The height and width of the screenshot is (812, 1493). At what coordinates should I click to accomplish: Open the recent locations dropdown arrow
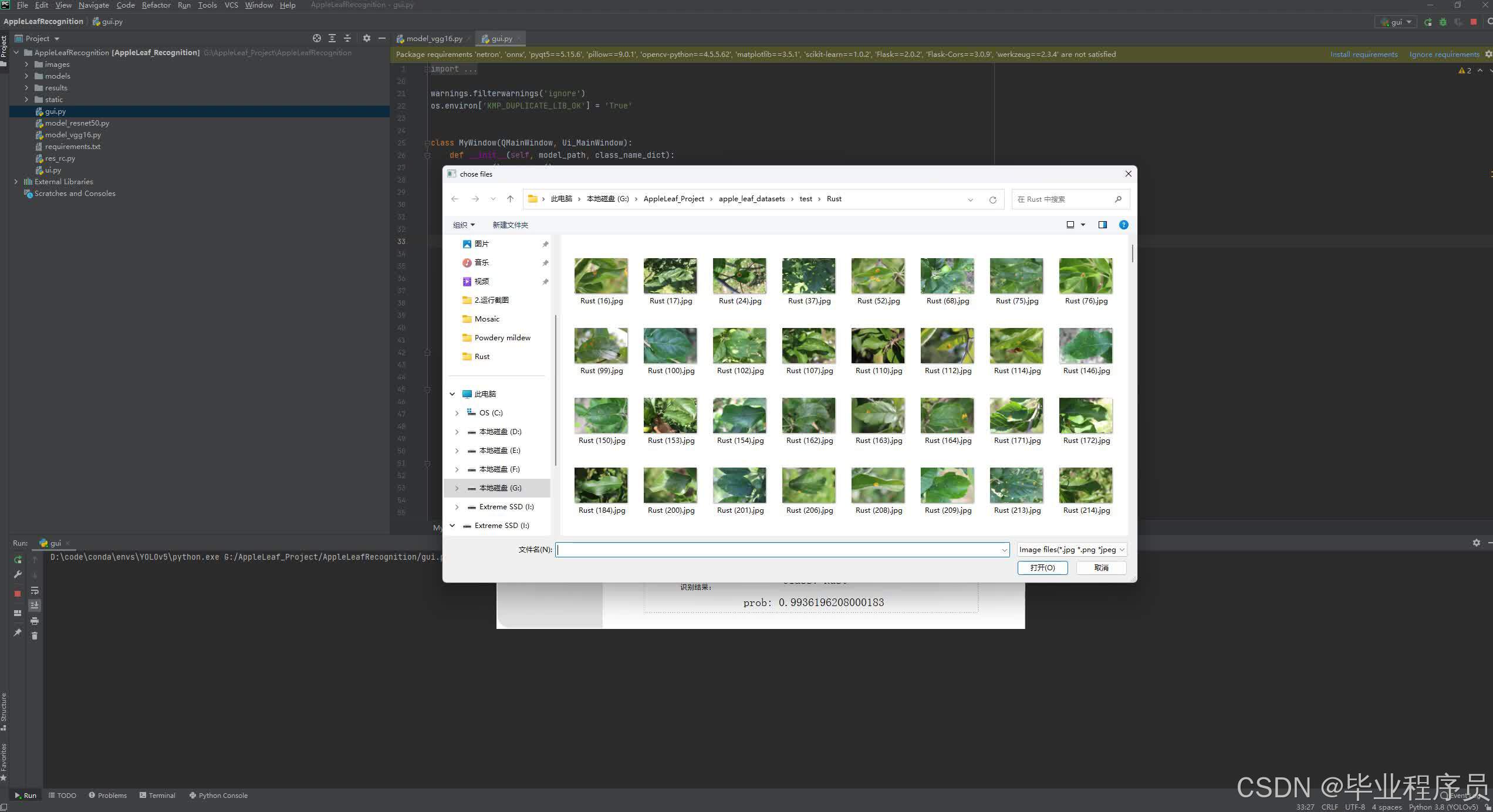(x=493, y=199)
